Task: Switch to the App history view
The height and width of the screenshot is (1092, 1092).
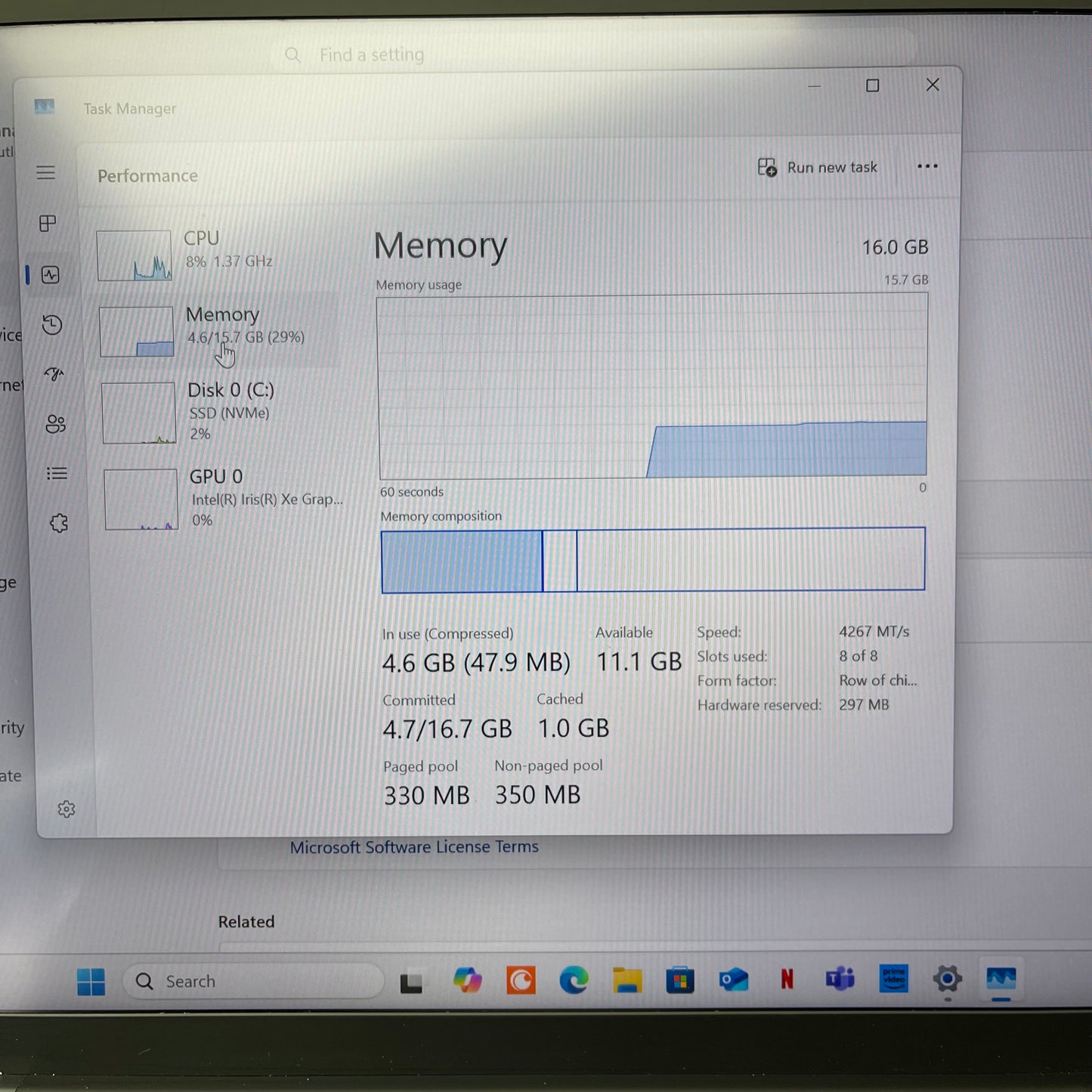Action: coord(51,325)
